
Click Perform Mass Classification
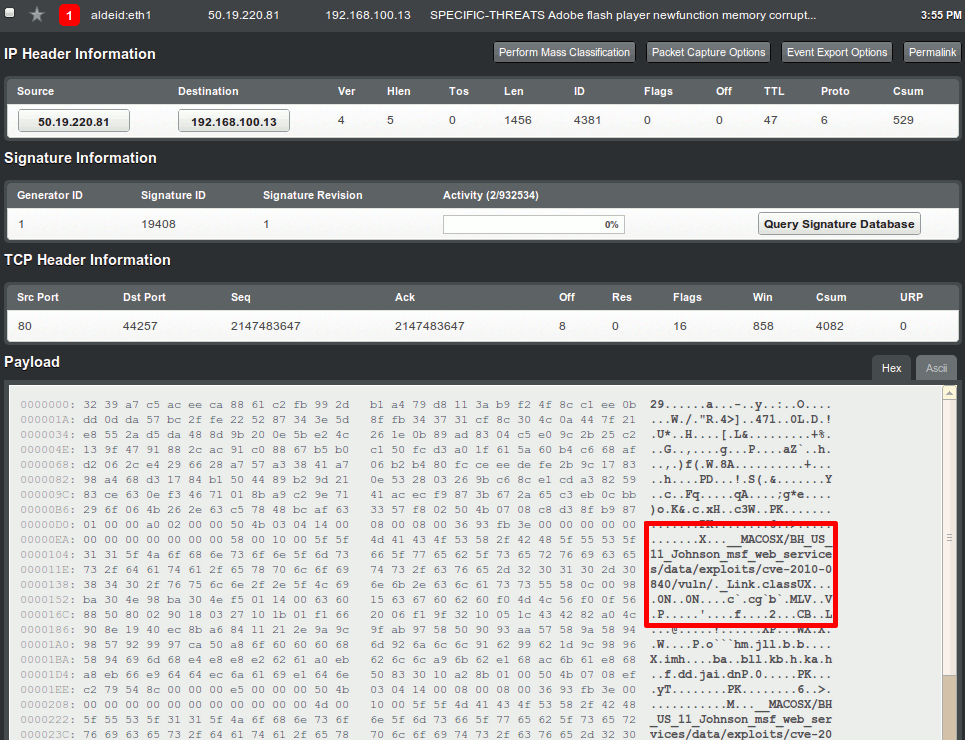click(565, 52)
